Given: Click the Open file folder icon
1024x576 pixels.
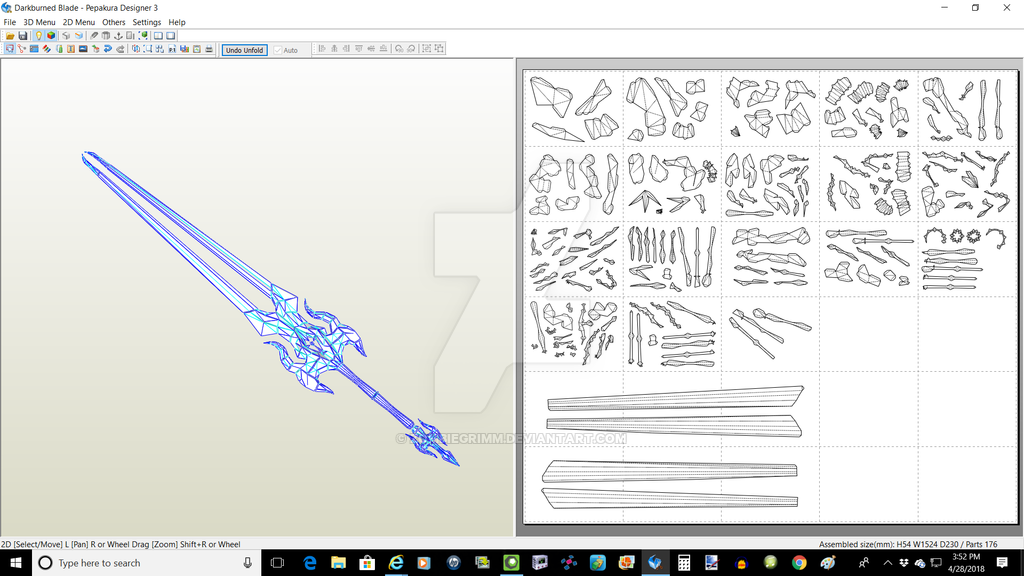Looking at the screenshot, I should coord(10,36).
